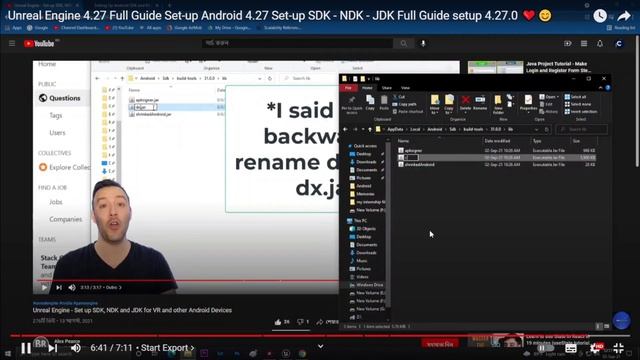Open YouTube apps grid
640x360 pixels.
click(584, 43)
